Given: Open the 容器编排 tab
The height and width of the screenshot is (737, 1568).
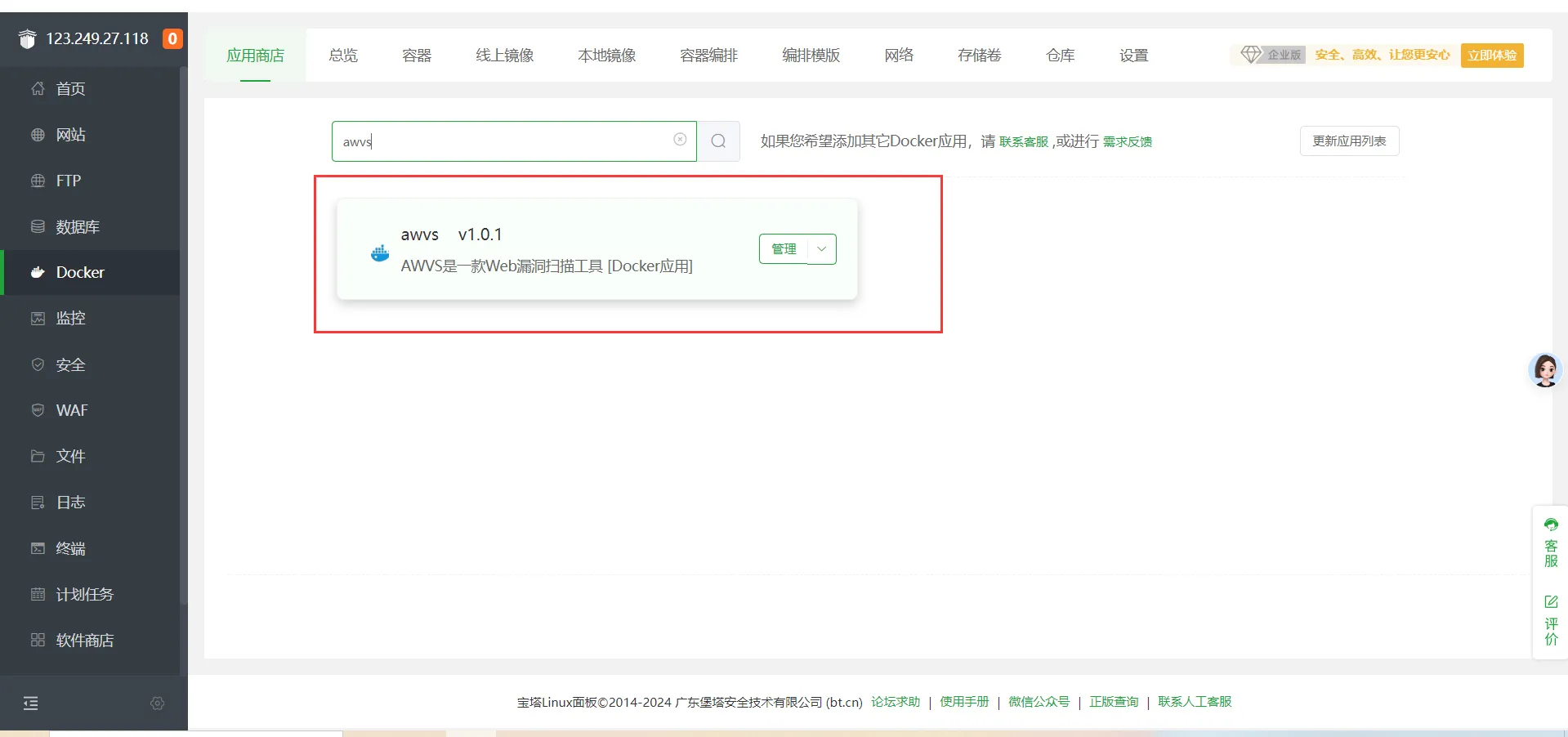Looking at the screenshot, I should pyautogui.click(x=709, y=56).
